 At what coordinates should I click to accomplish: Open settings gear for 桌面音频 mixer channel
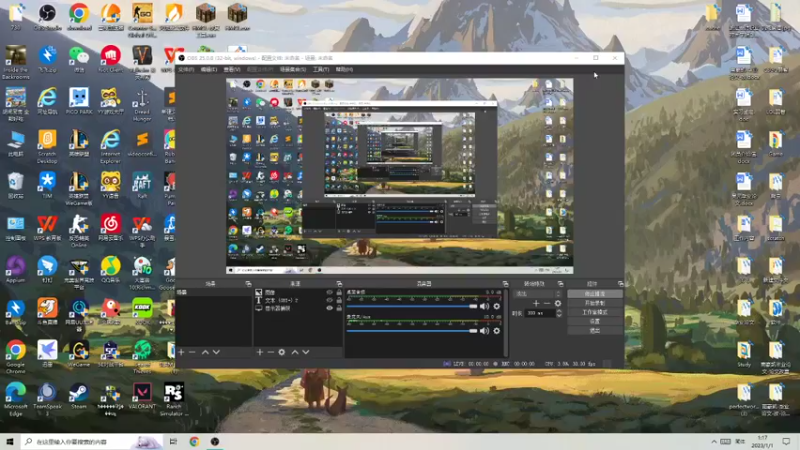point(496,307)
